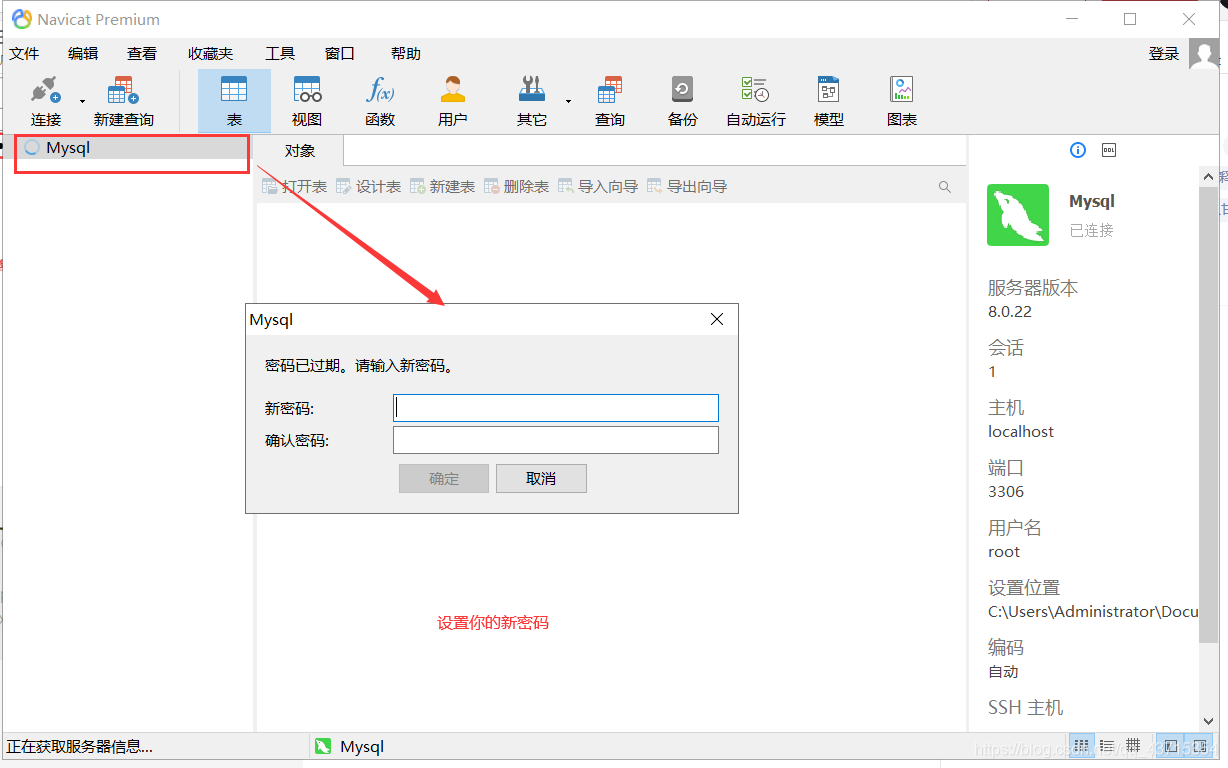Select the View (视图) toolbar icon
This screenshot has width=1228, height=768.
pos(307,101)
